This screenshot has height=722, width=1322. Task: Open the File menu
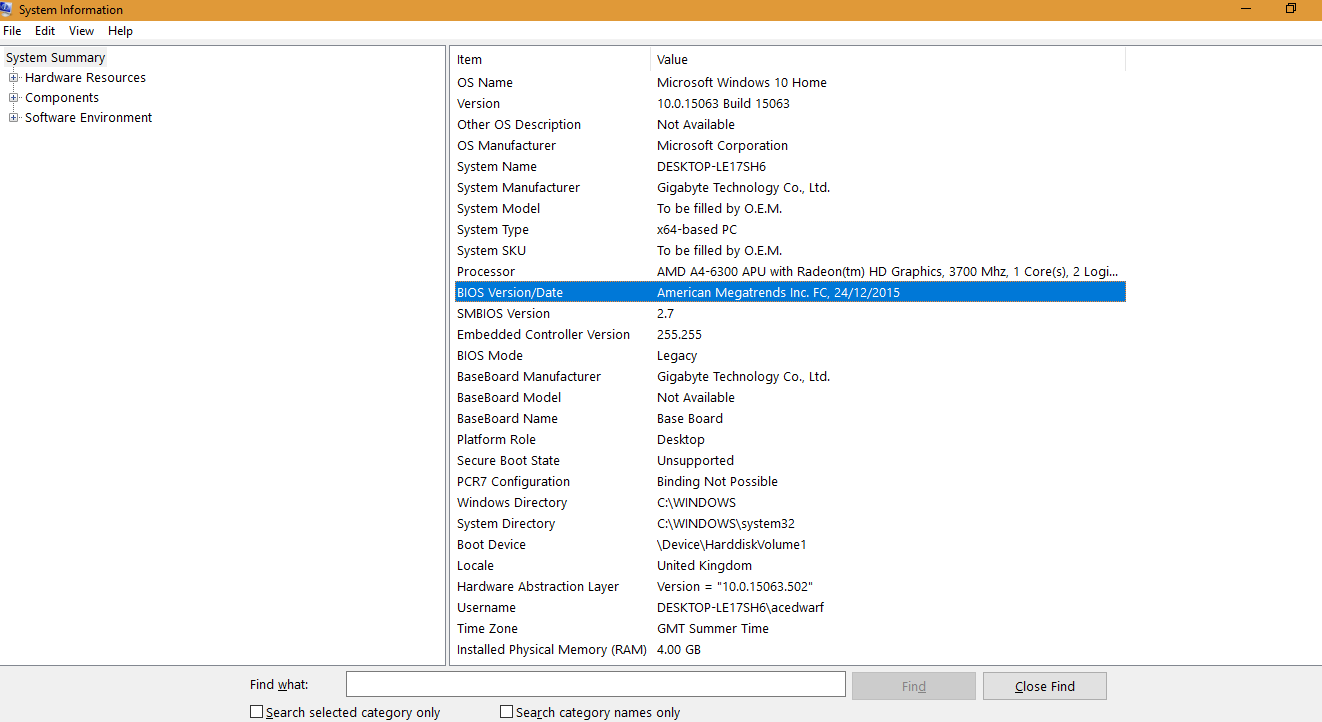(x=12, y=31)
